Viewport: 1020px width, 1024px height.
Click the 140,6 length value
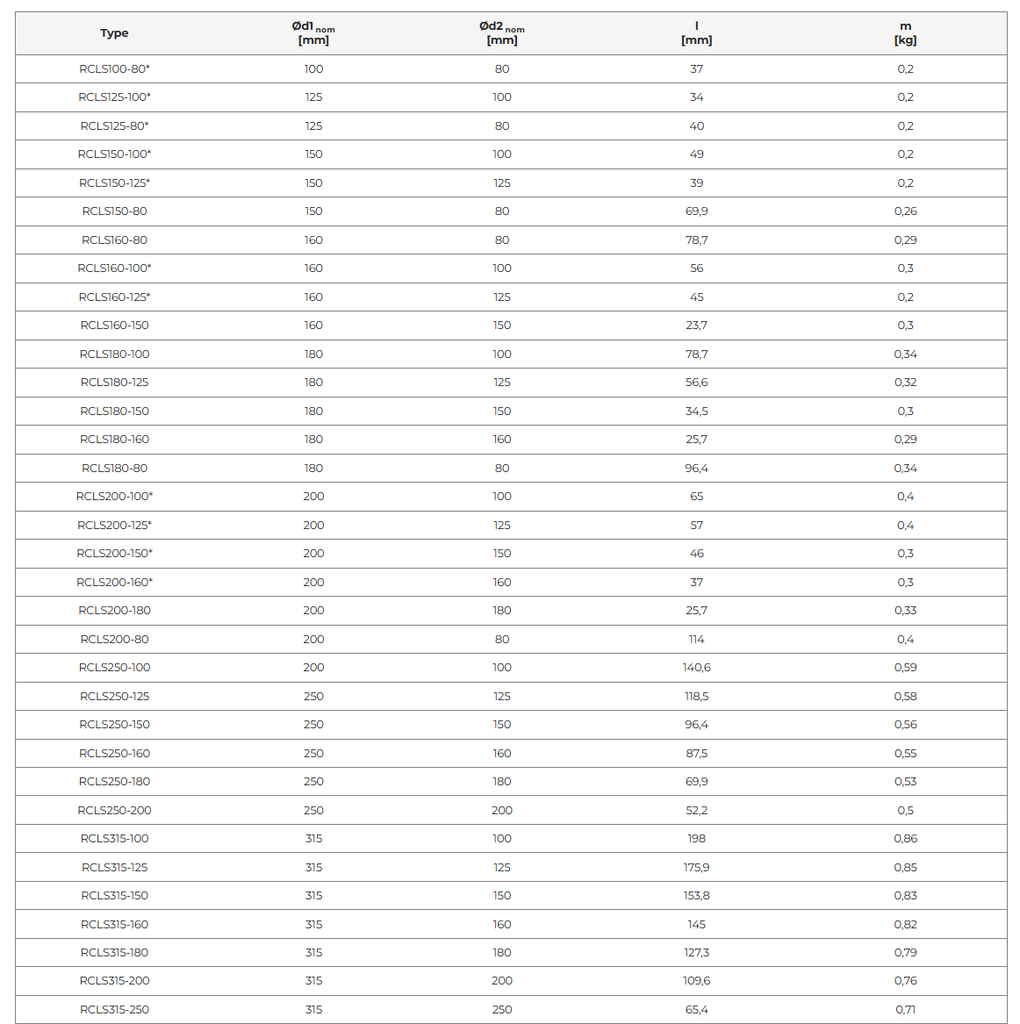[x=696, y=667]
